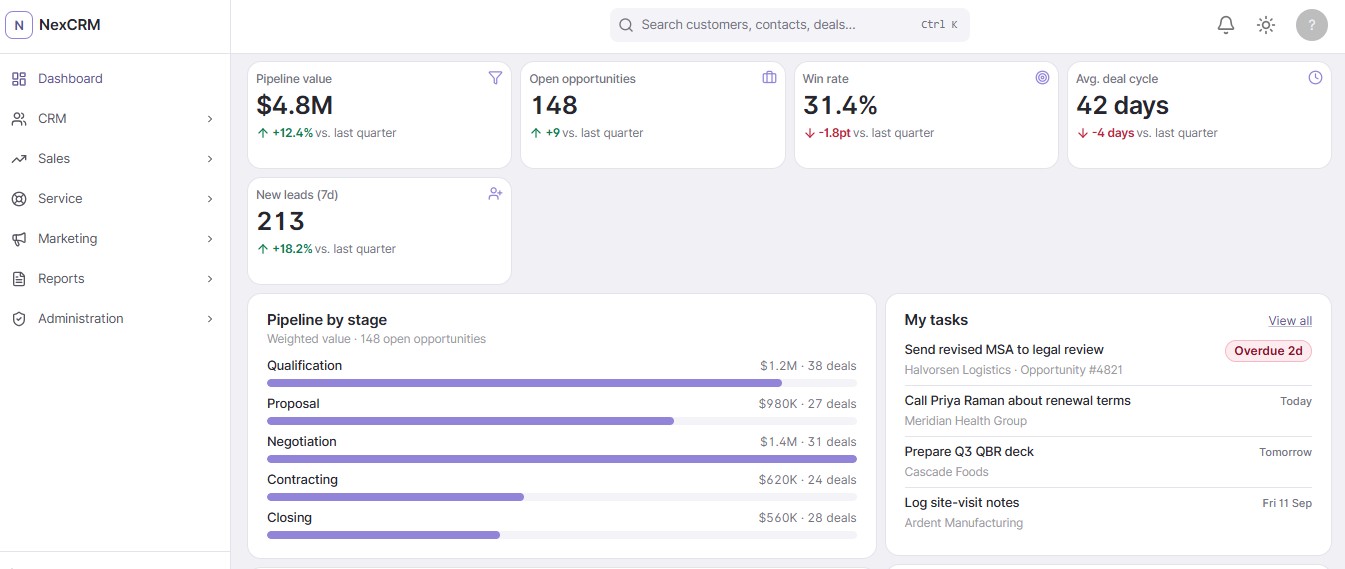Viewport: 1345px width, 569px height.
Task: Click the Qualification stage progress bar
Action: (562, 383)
